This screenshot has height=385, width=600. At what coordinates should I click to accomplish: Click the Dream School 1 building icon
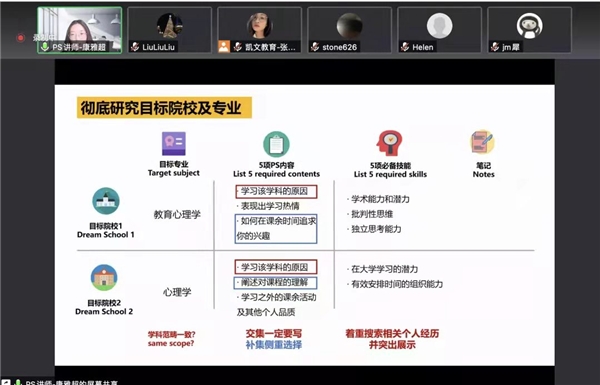point(106,201)
